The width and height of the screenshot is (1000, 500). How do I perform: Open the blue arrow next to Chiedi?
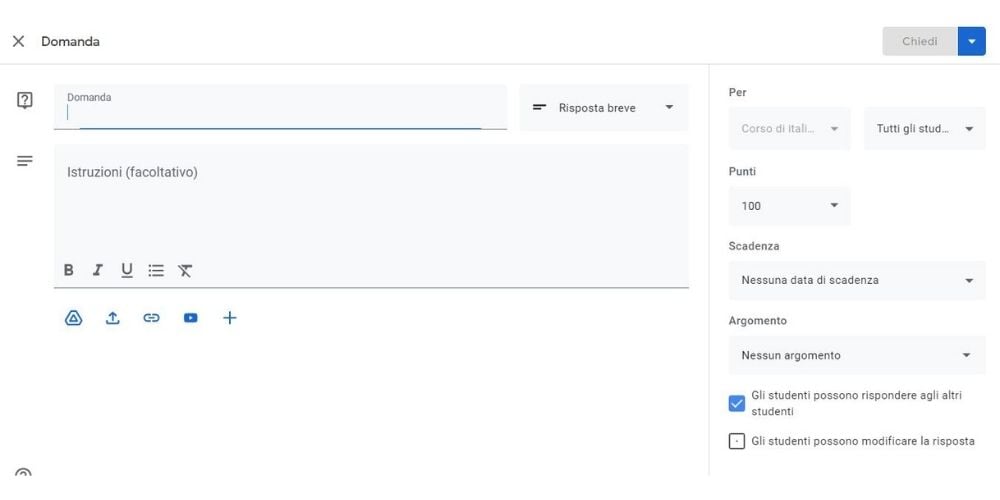coord(972,41)
